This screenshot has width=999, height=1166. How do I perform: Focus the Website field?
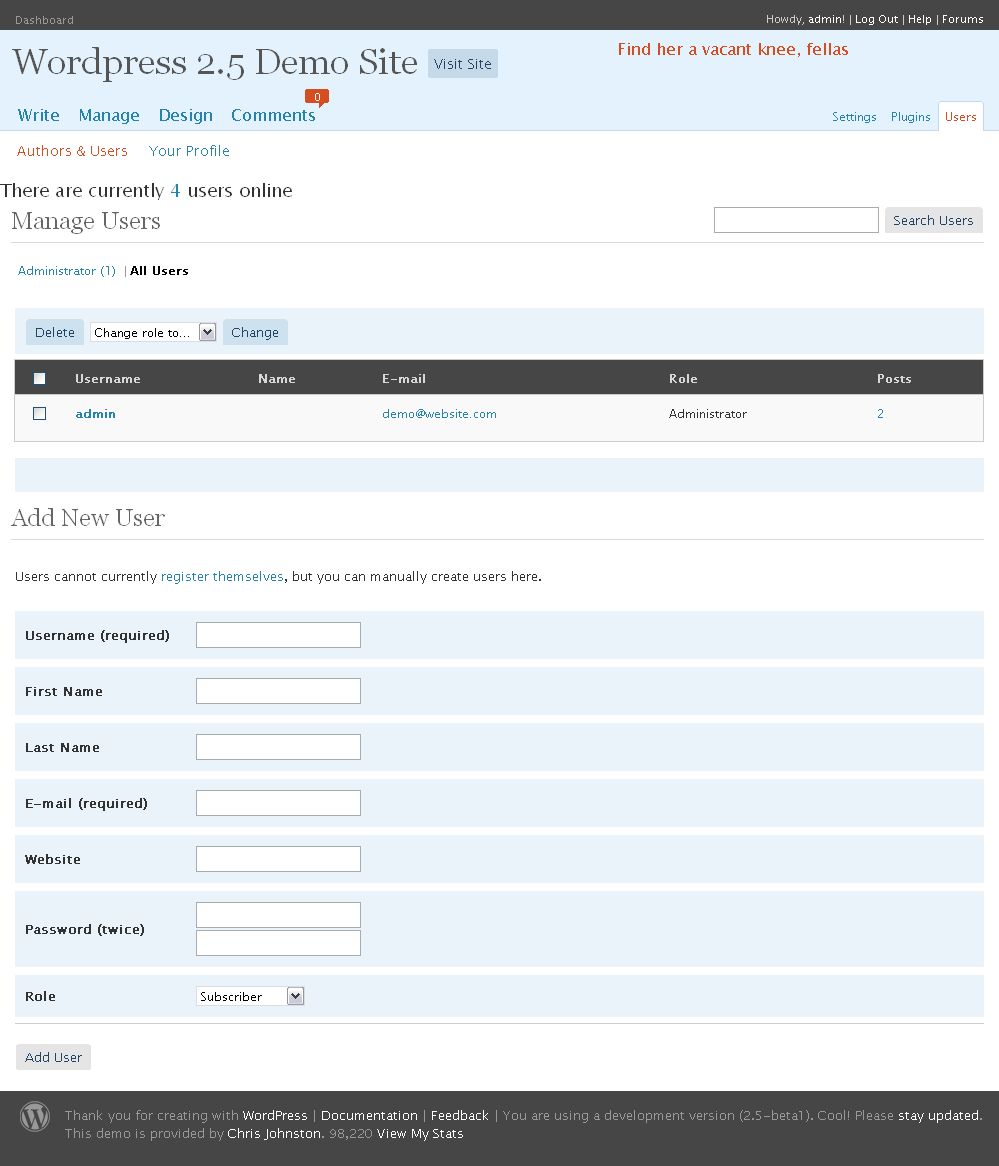pos(278,859)
